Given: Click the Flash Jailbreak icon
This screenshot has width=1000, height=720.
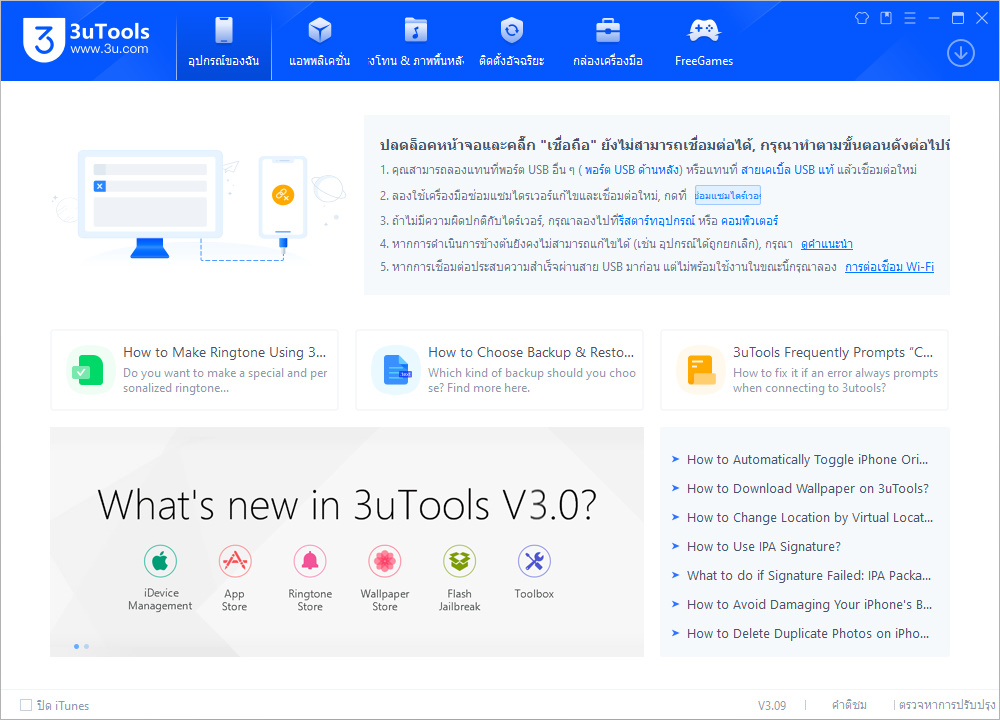Looking at the screenshot, I should [459, 561].
